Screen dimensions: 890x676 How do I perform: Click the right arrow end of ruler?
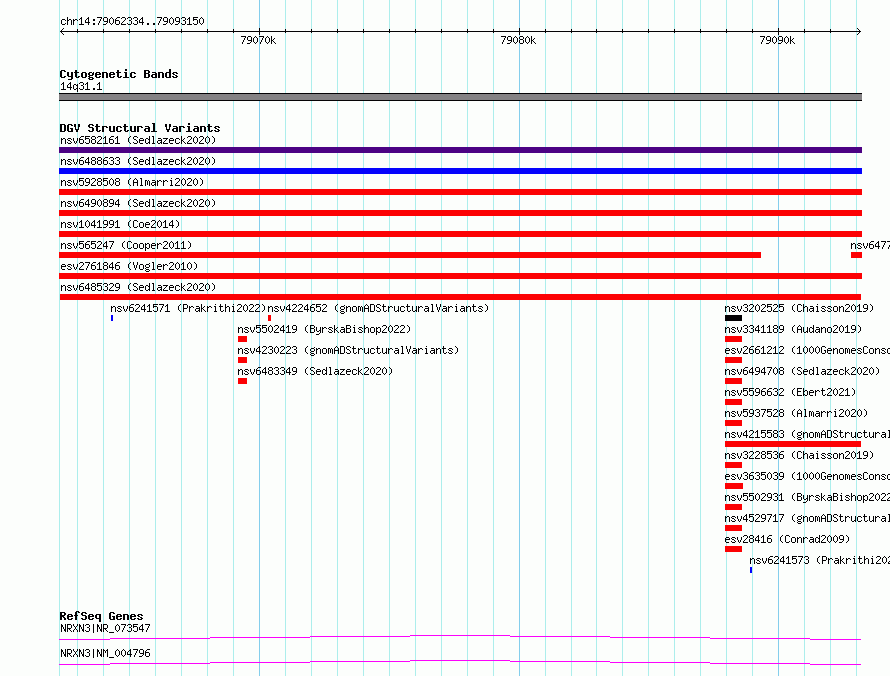[859, 31]
